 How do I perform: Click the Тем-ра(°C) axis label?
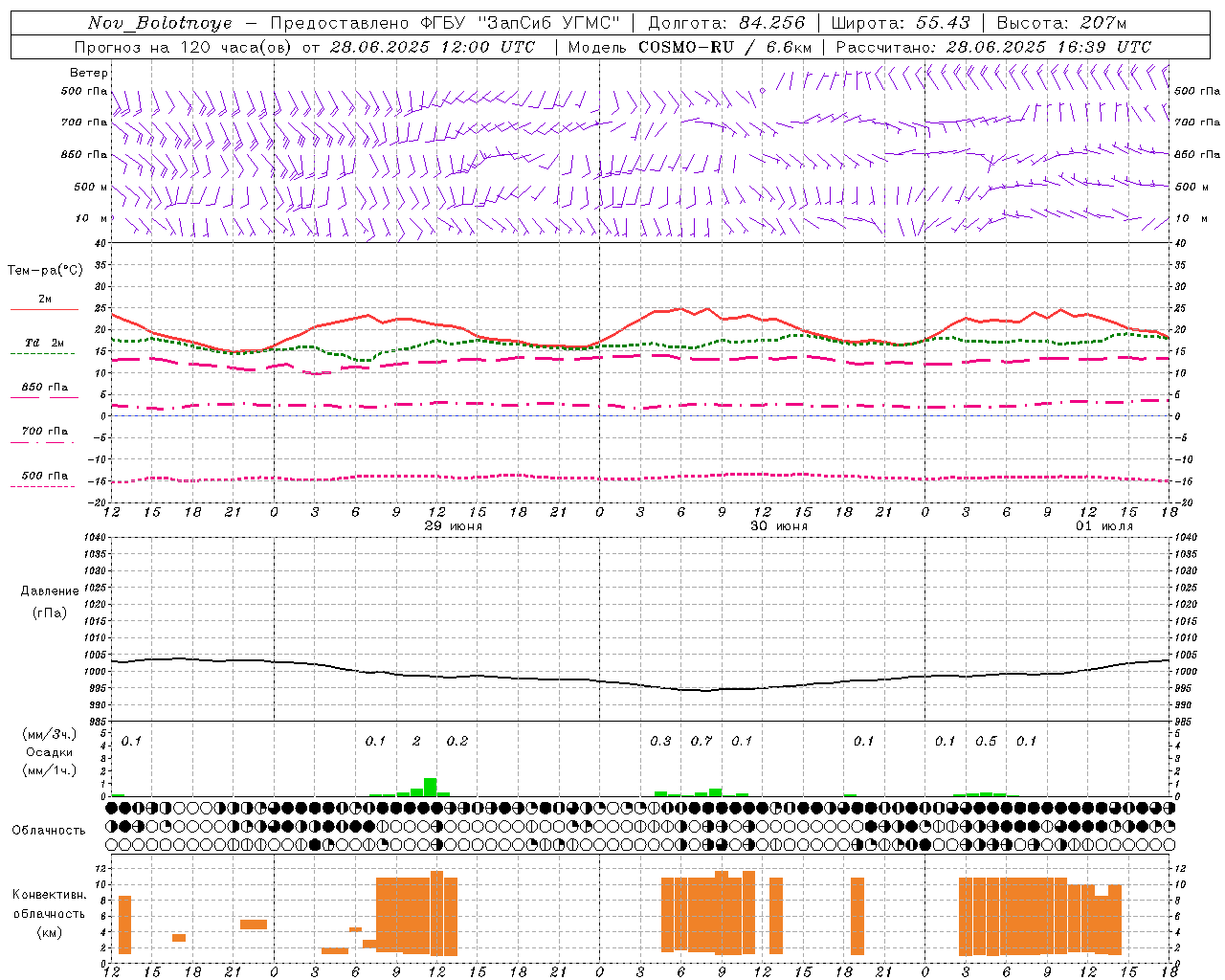point(45,271)
